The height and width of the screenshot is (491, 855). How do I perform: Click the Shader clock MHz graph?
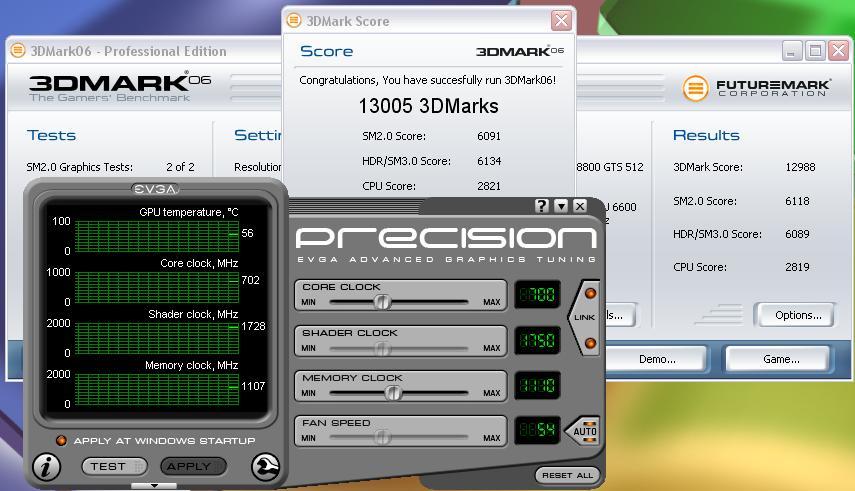point(157,338)
